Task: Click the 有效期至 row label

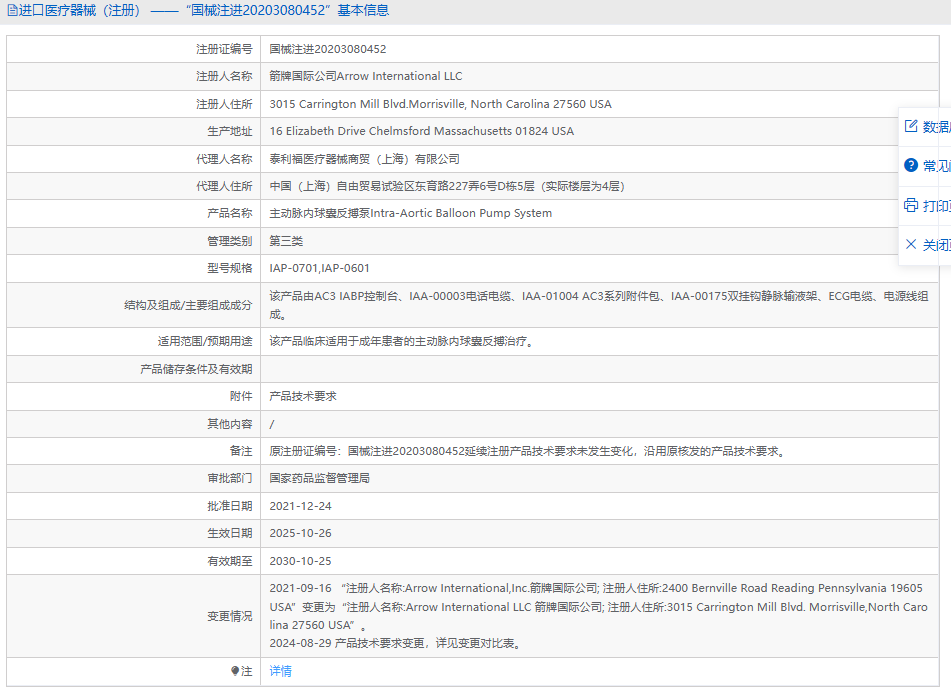Action: [x=229, y=561]
